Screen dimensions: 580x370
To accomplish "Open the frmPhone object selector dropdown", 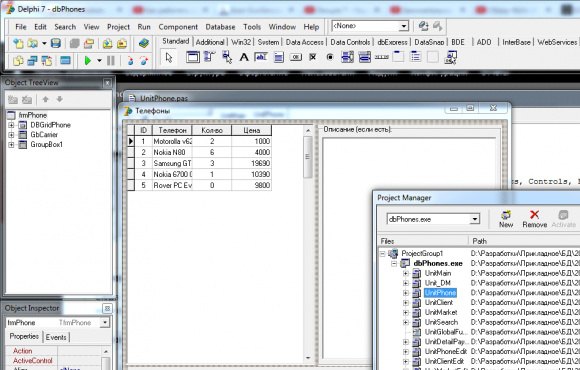I will [105, 323].
